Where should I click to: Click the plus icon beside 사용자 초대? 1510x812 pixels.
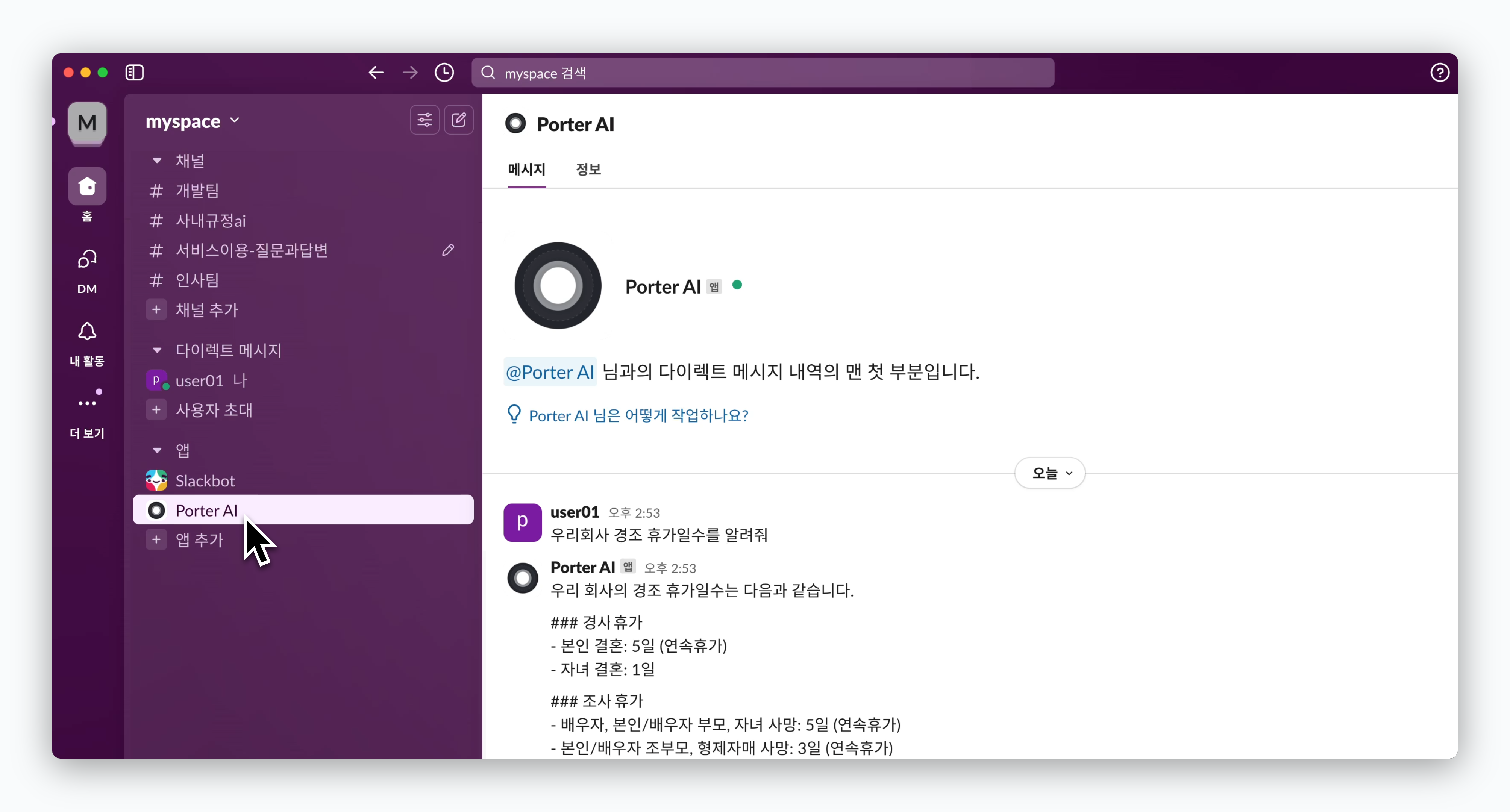tap(156, 410)
